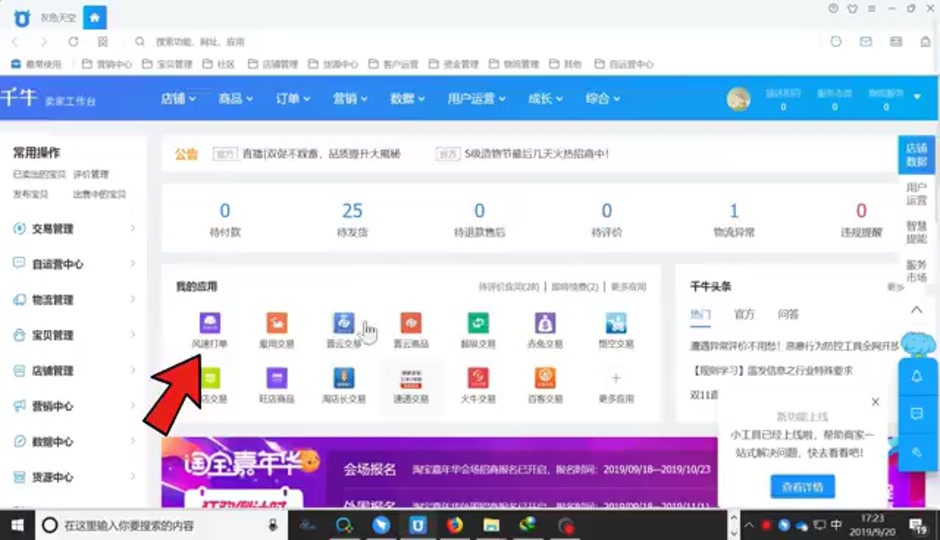Open the 超级交易 green app icon
This screenshot has height=540, width=940.
pos(478,323)
